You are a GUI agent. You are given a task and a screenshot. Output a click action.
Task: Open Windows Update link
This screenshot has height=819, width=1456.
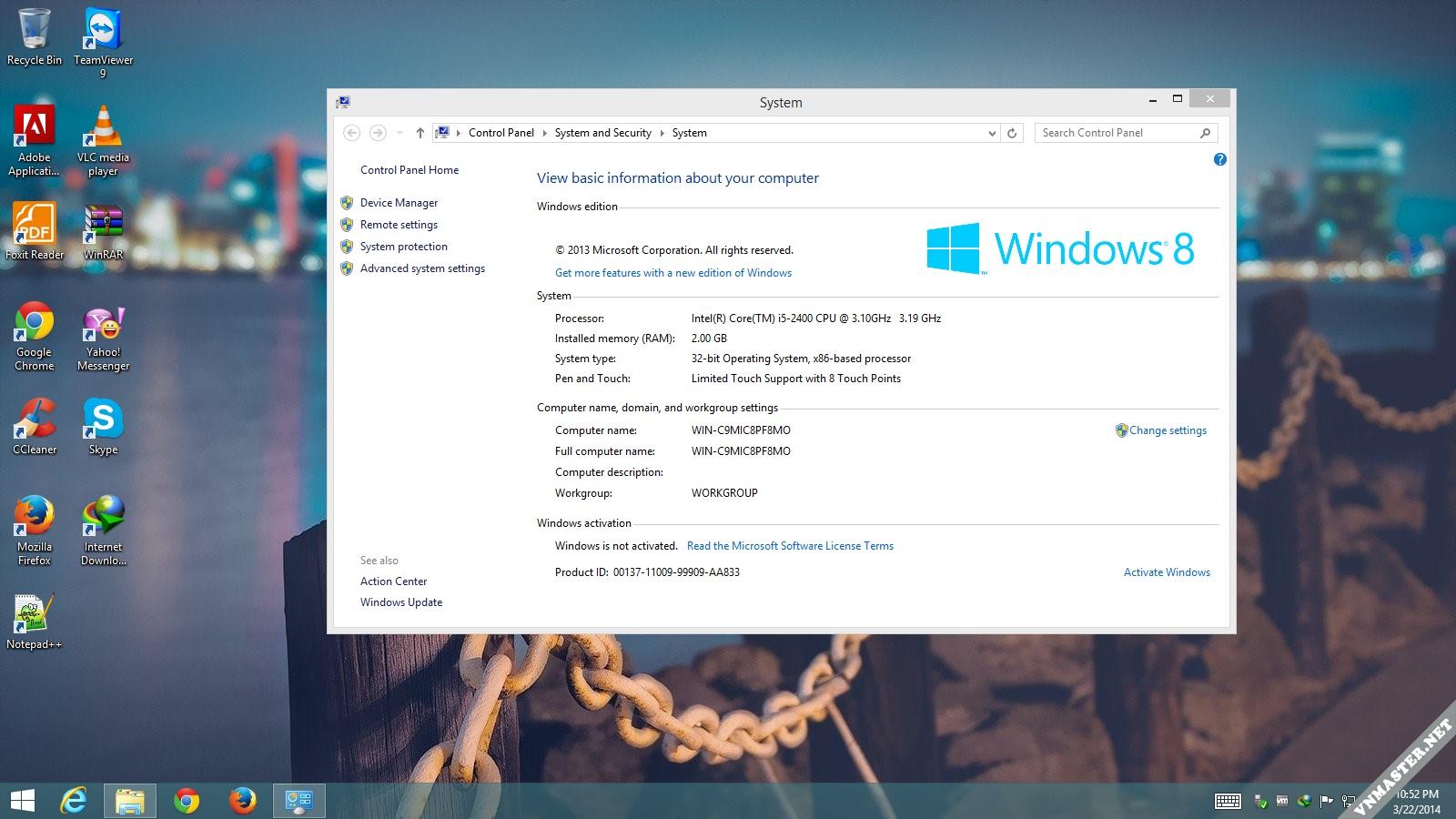[x=401, y=602]
